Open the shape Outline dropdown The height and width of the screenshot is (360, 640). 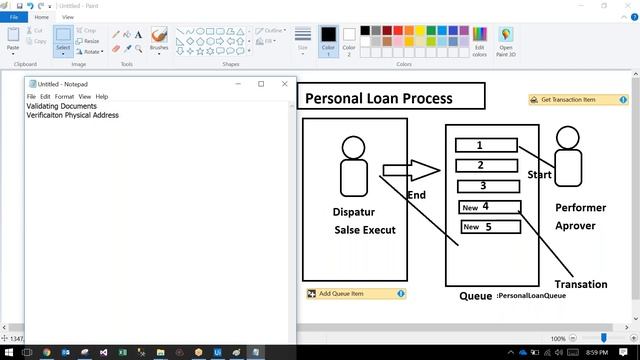point(270,31)
